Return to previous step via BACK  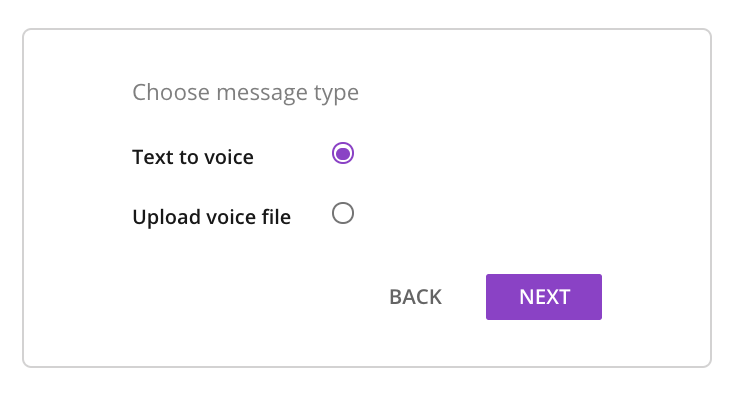pos(415,297)
